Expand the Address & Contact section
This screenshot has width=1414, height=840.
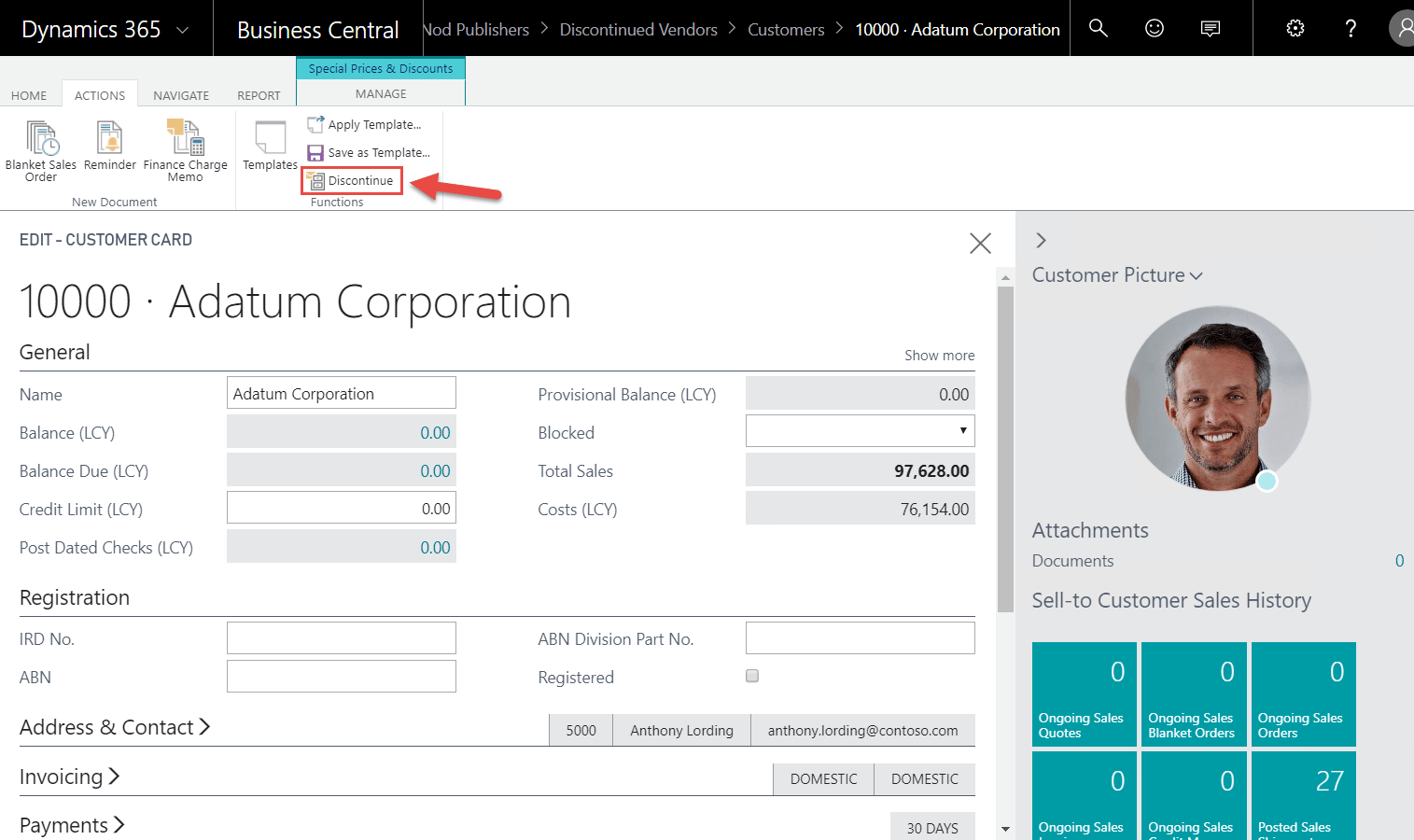pos(114,727)
